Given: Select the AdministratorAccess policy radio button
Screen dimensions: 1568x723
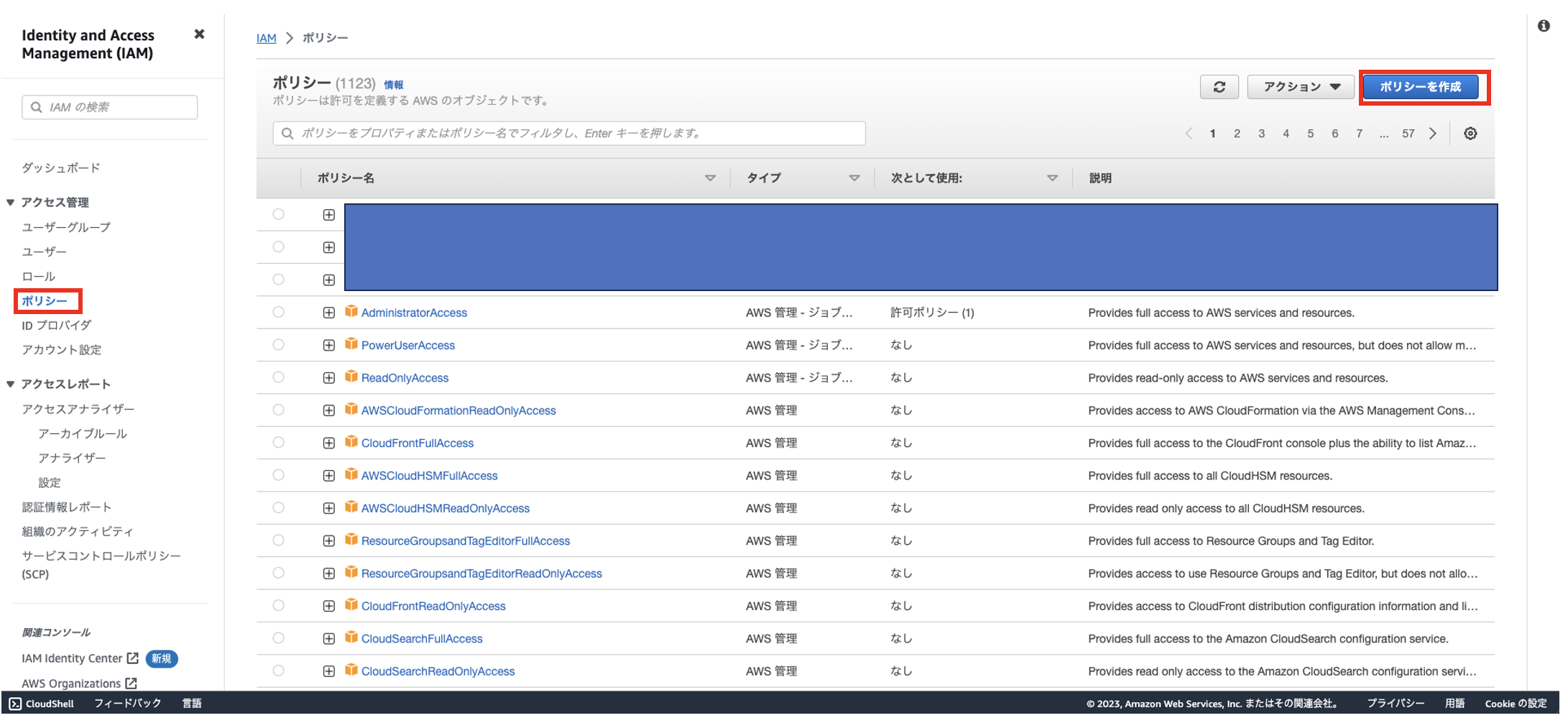Looking at the screenshot, I should [279, 313].
